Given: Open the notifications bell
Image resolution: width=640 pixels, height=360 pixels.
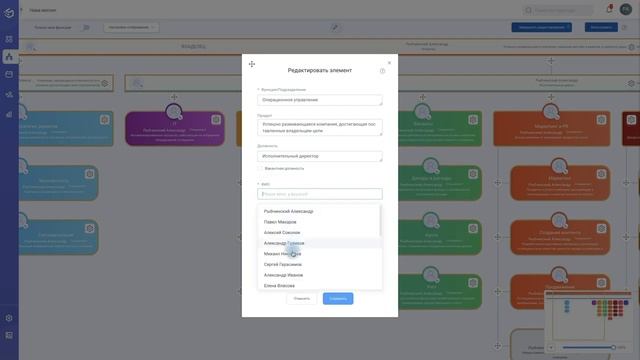Looking at the screenshot, I should coord(609,9).
